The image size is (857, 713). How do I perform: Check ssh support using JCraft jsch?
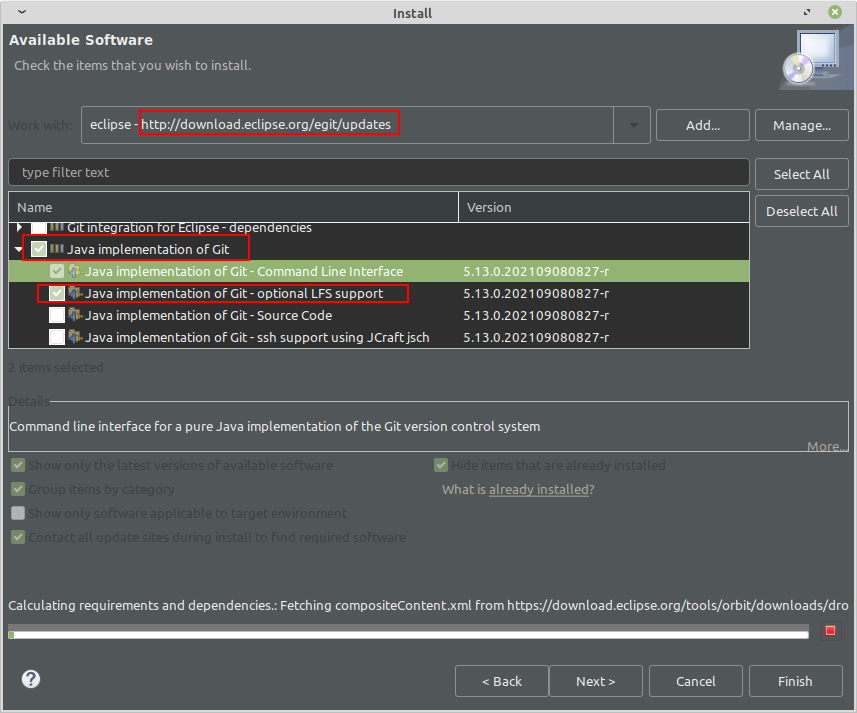pyautogui.click(x=57, y=337)
